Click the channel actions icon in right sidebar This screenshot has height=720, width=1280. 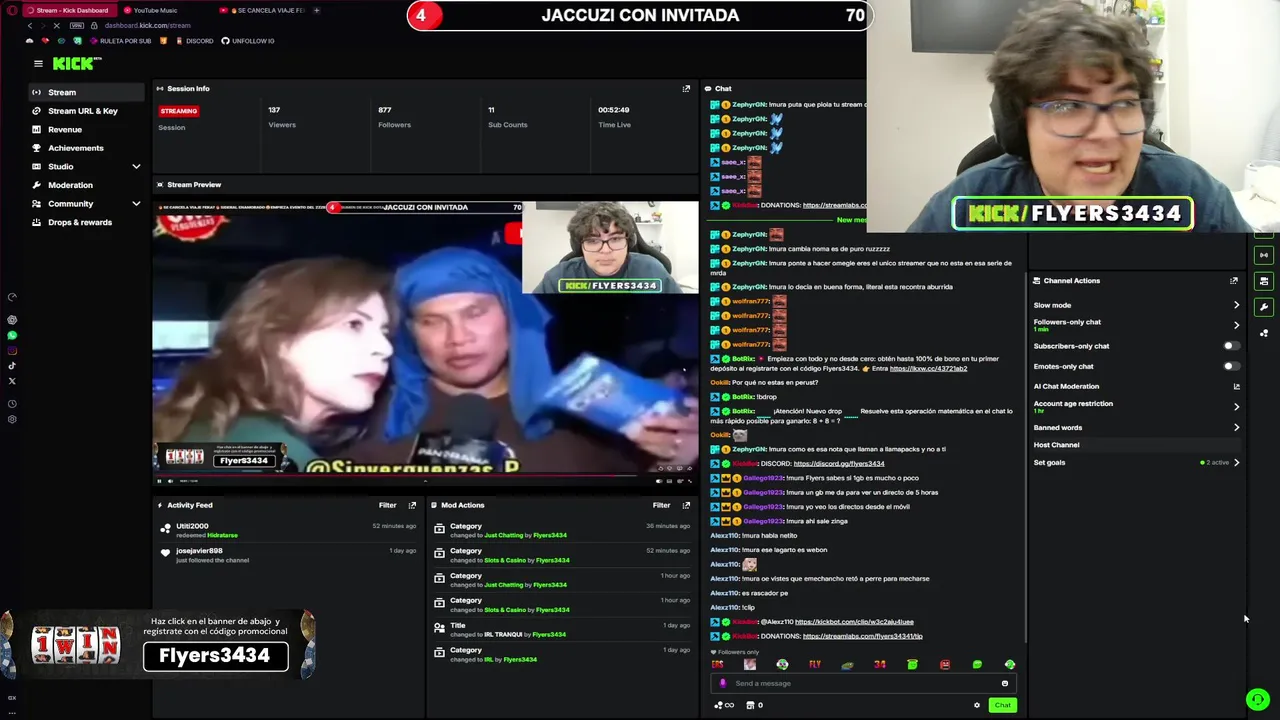1264,281
